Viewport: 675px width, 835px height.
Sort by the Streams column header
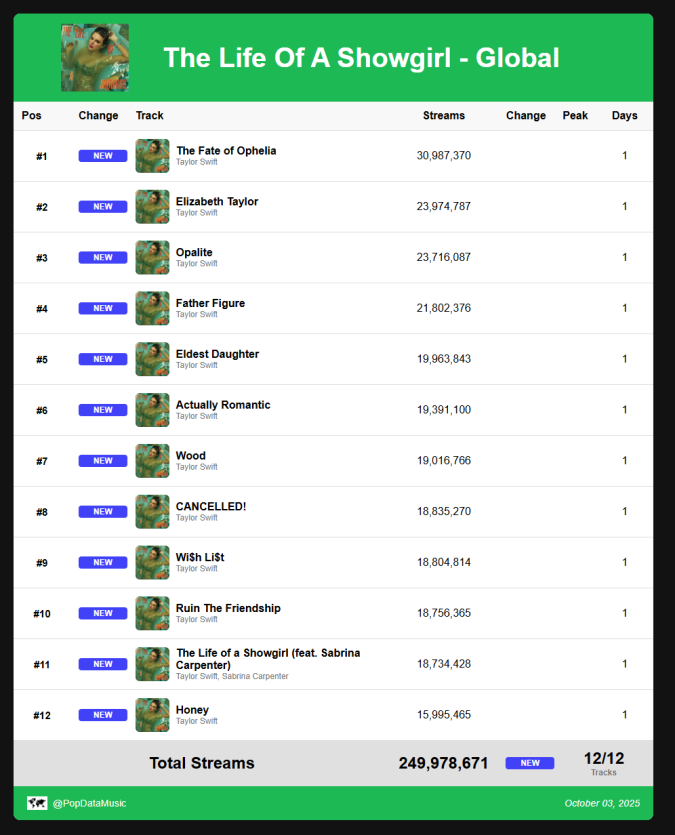pyautogui.click(x=444, y=116)
